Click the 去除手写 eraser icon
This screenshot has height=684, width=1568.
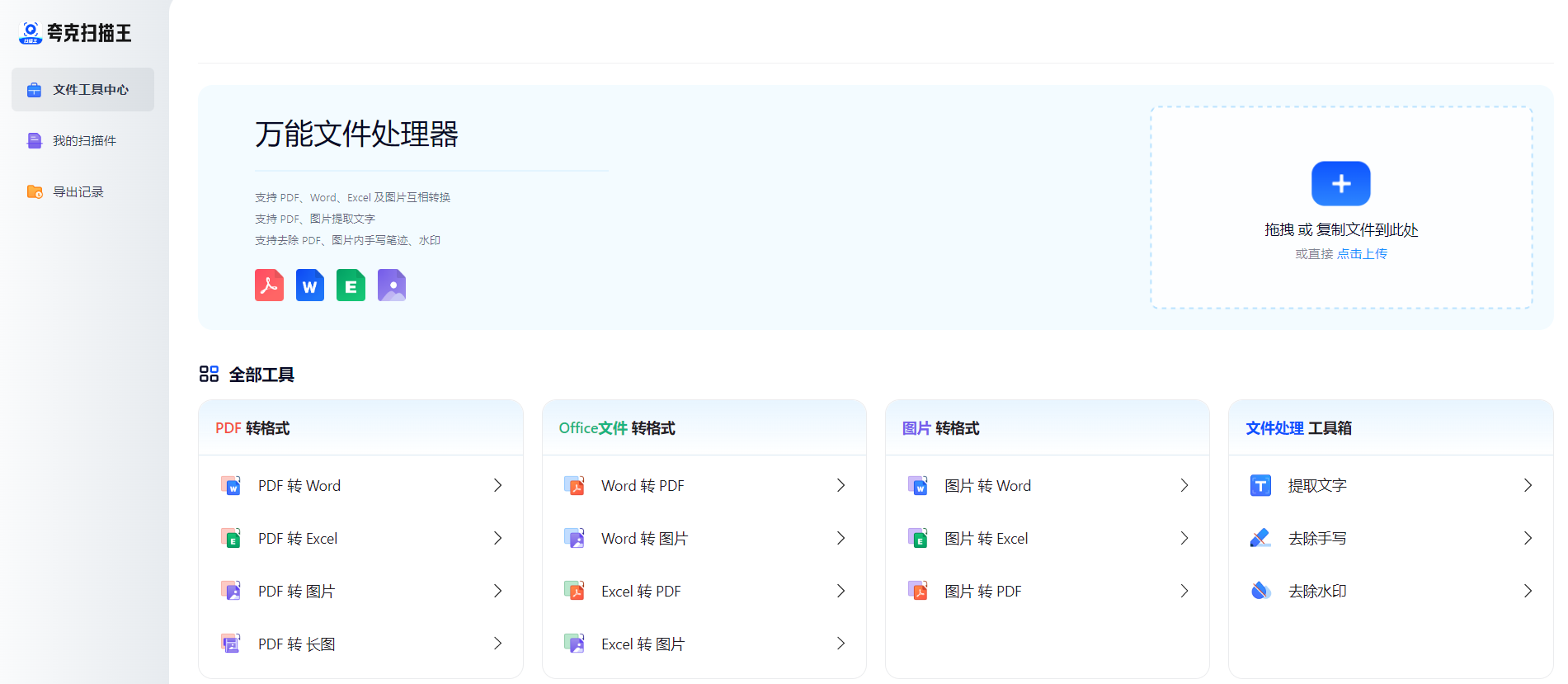click(x=1260, y=538)
